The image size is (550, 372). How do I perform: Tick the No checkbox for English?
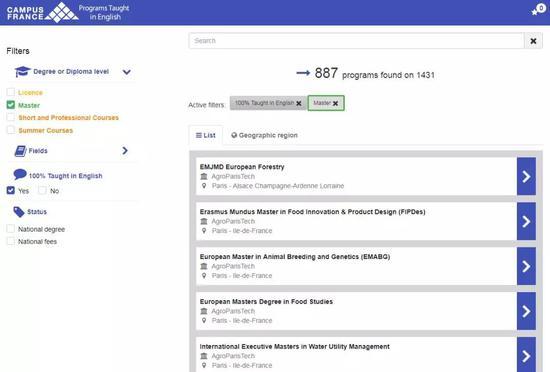click(x=42, y=190)
